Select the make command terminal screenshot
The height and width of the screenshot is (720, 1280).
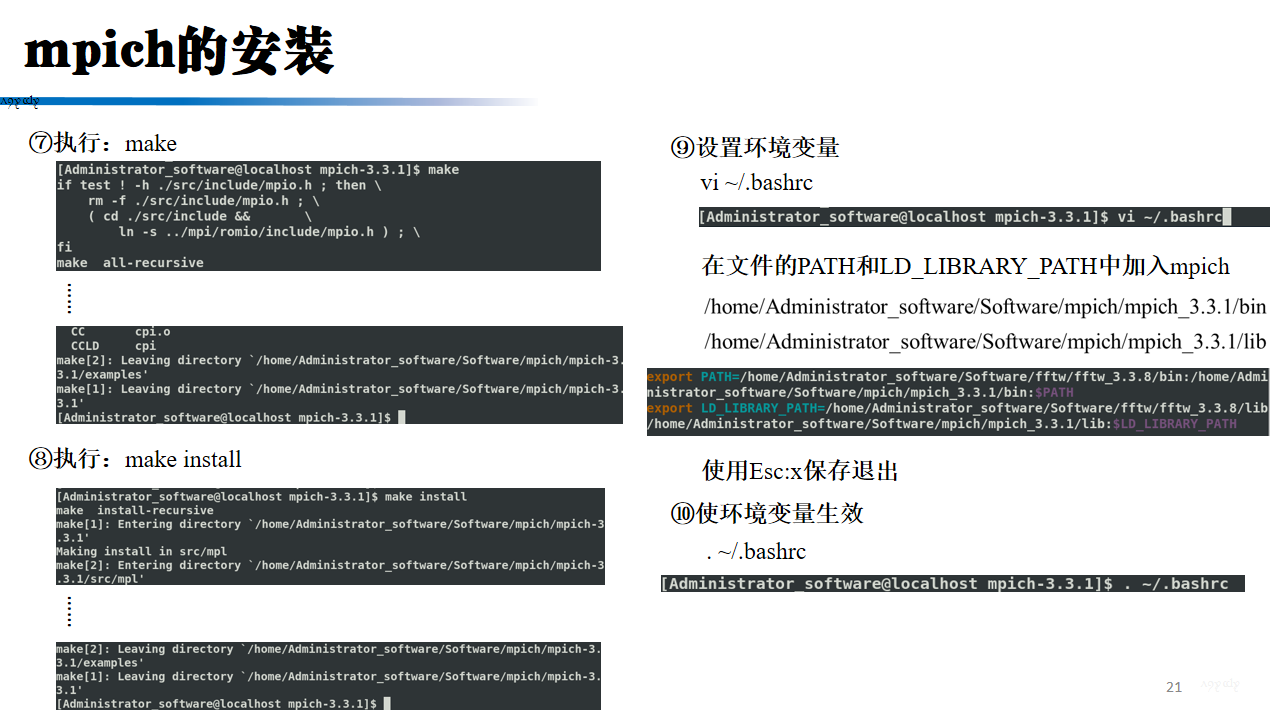pos(328,215)
